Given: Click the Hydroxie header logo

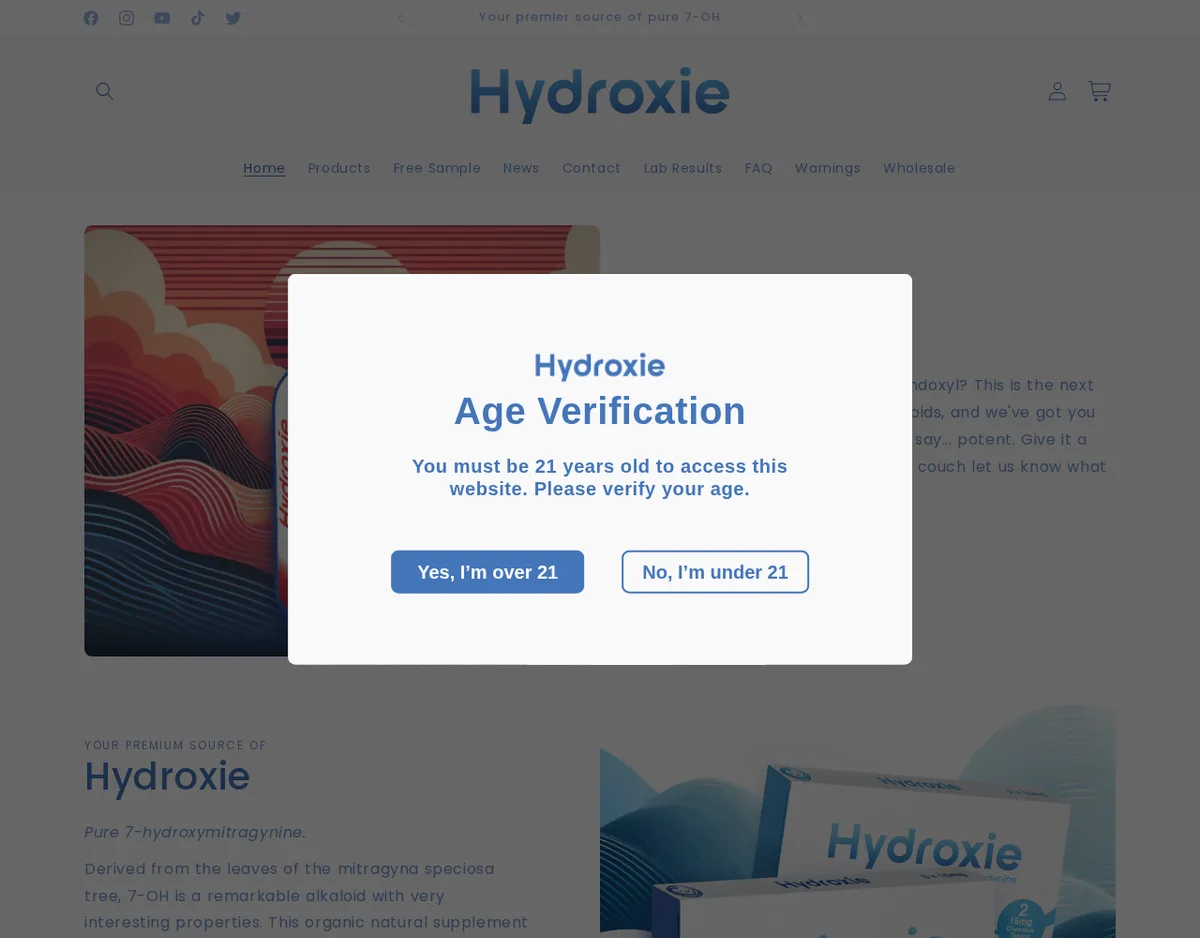Looking at the screenshot, I should [600, 94].
